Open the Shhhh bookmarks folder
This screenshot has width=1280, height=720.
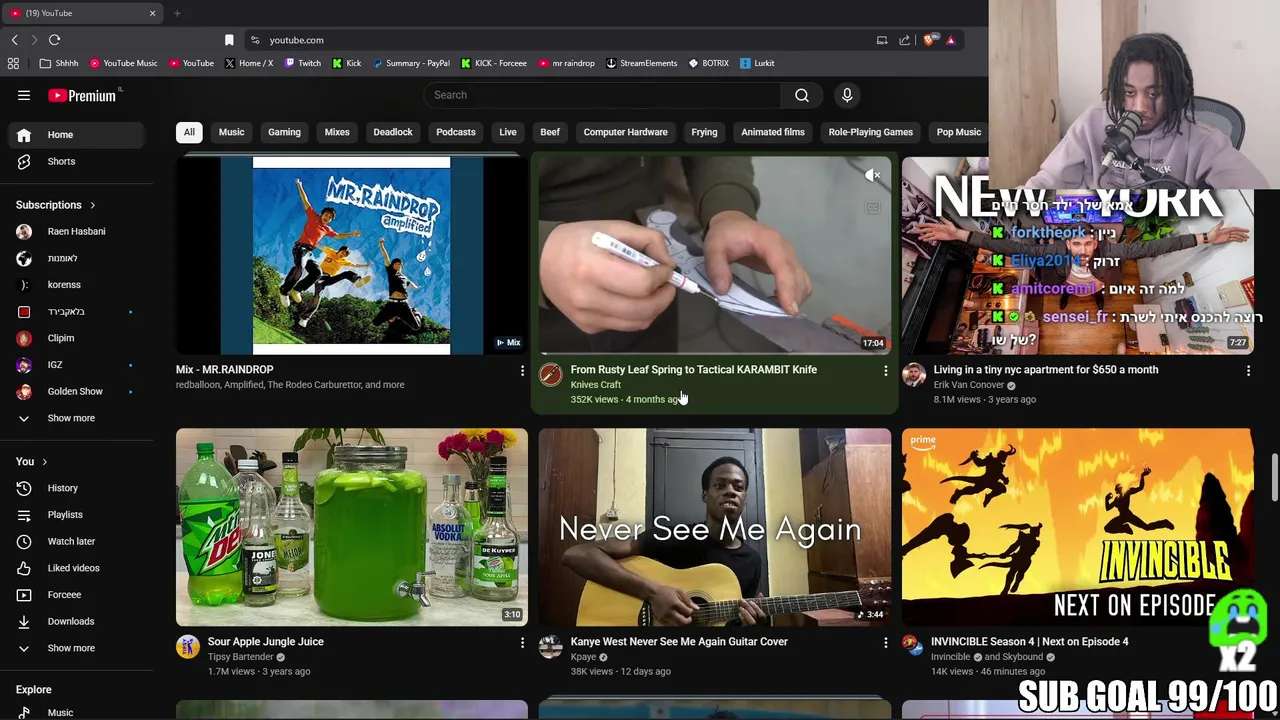tap(59, 63)
